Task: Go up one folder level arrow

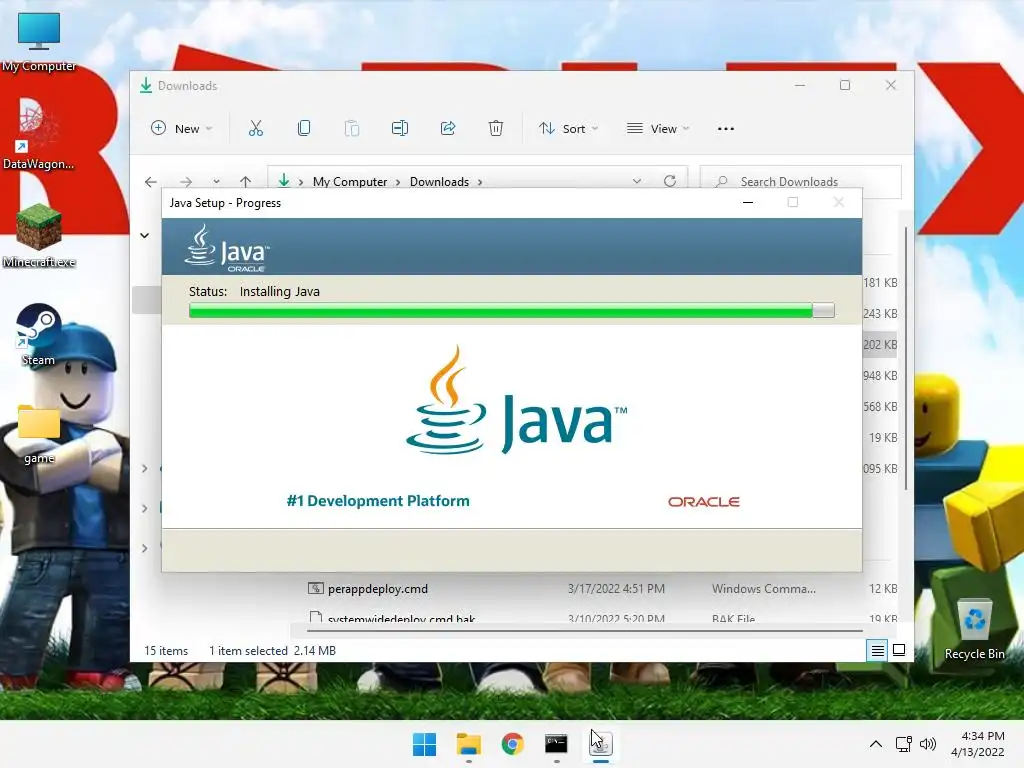Action: 246,182
